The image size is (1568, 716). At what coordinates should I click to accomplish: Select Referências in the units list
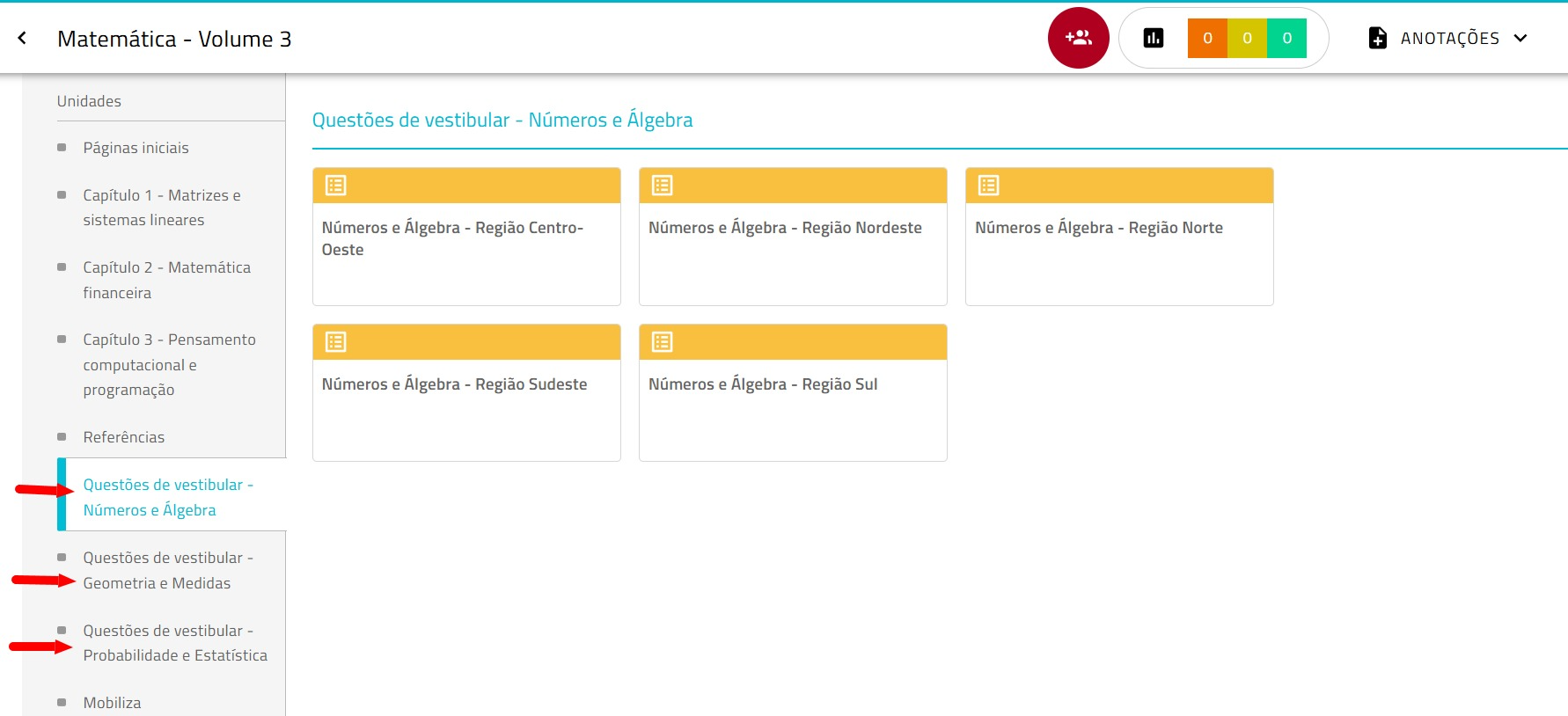pyautogui.click(x=124, y=437)
